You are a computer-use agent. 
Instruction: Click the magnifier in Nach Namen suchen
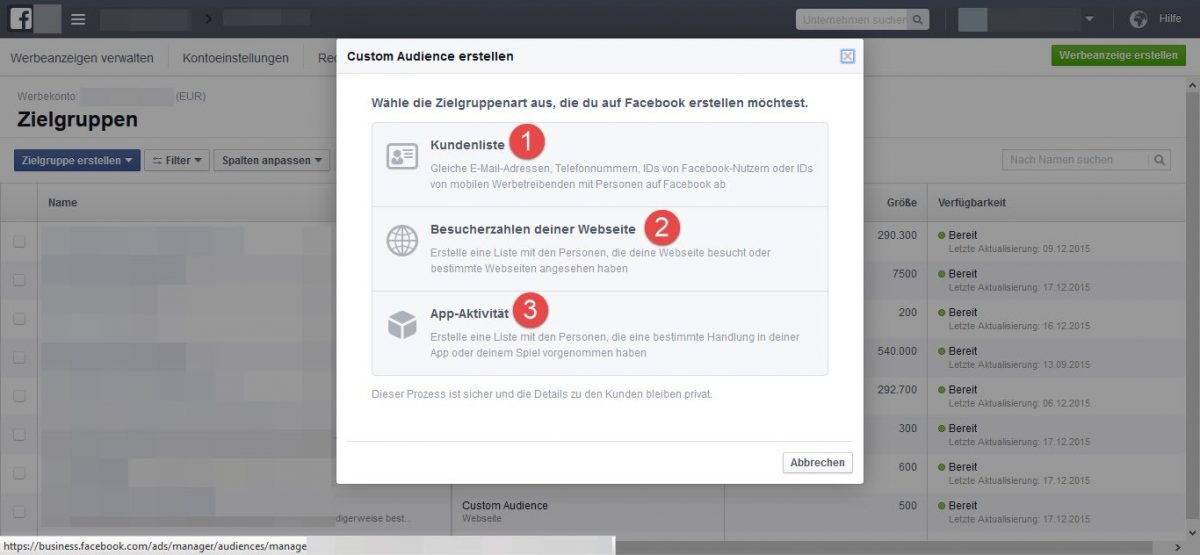pyautogui.click(x=1160, y=160)
